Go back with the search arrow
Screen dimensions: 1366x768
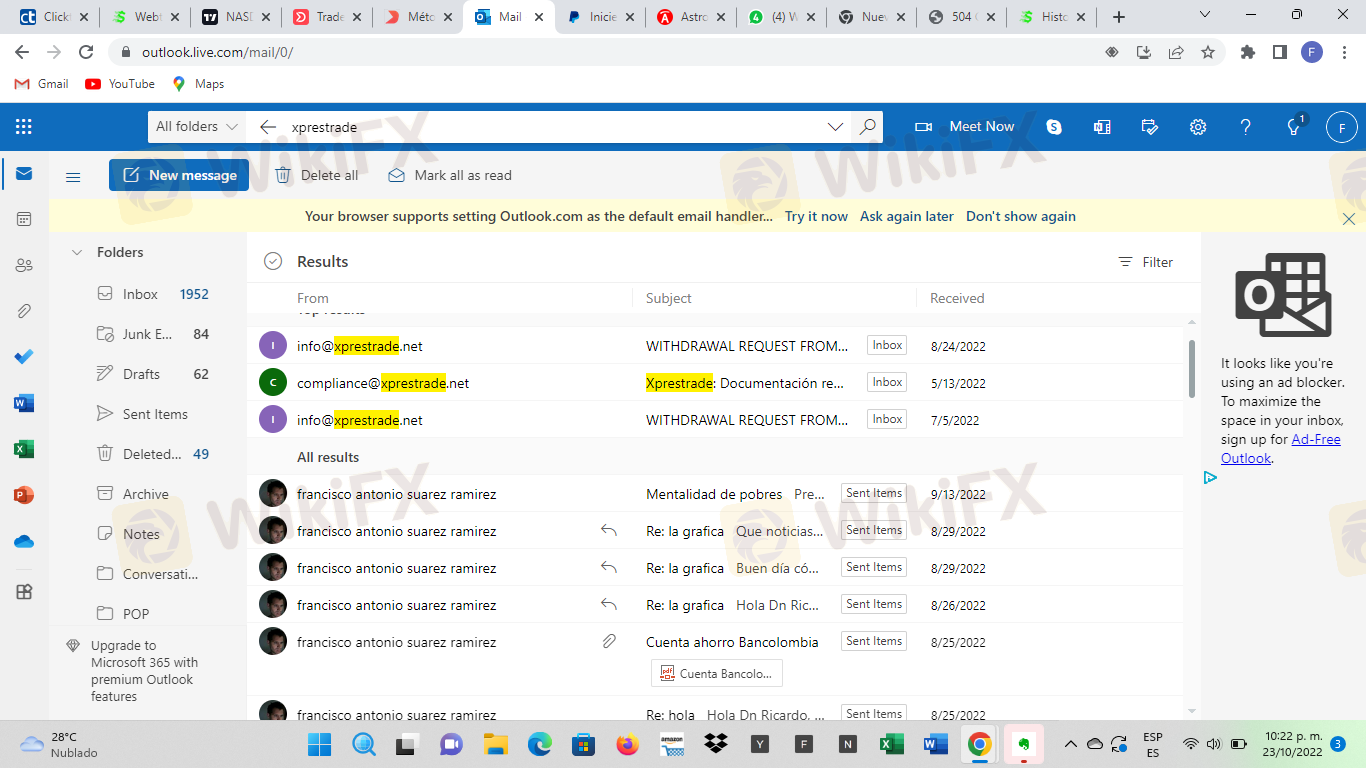[x=267, y=127]
